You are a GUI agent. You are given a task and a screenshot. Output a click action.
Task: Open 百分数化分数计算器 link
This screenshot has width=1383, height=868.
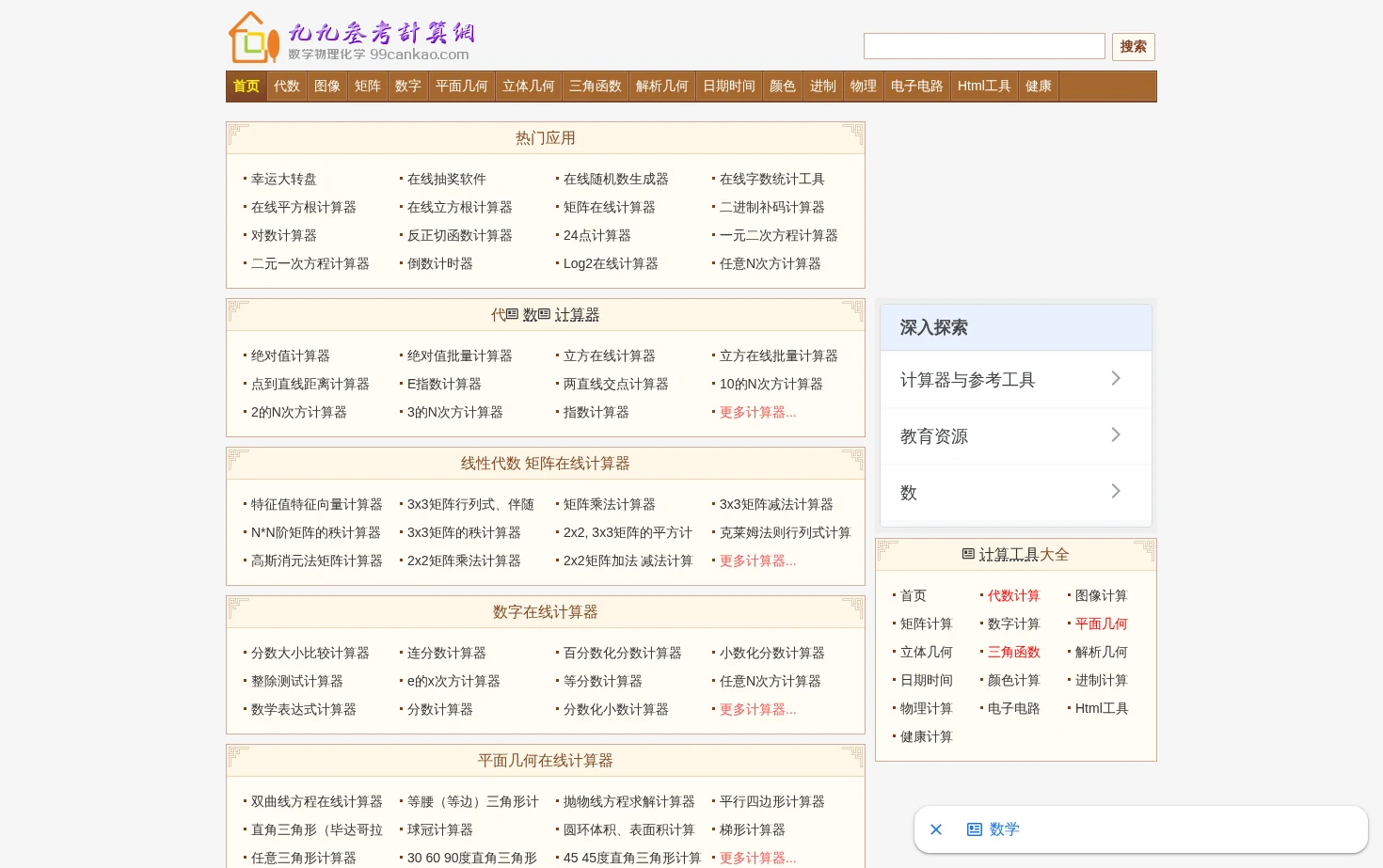click(x=623, y=653)
